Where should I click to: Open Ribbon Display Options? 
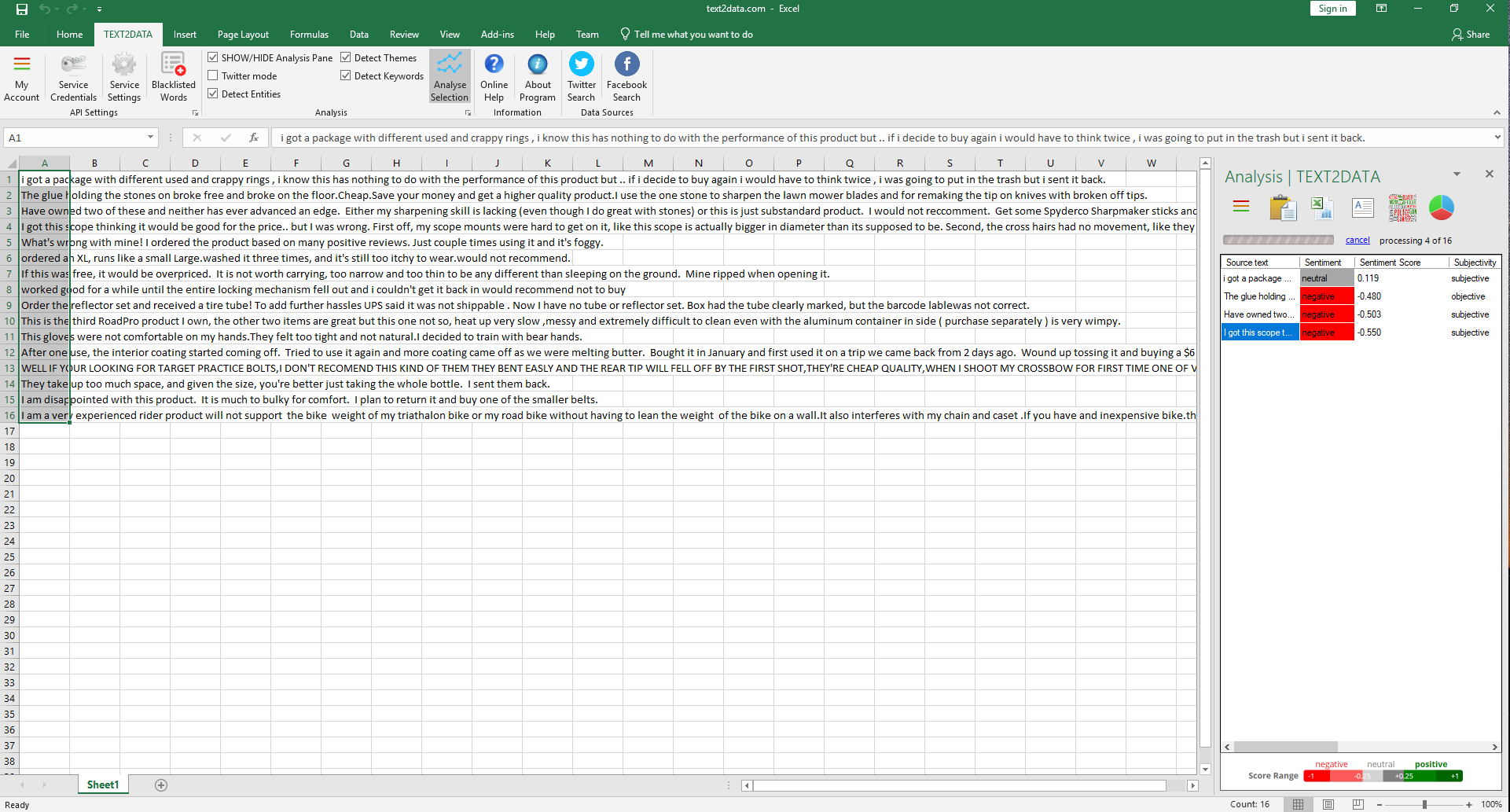tap(1381, 9)
